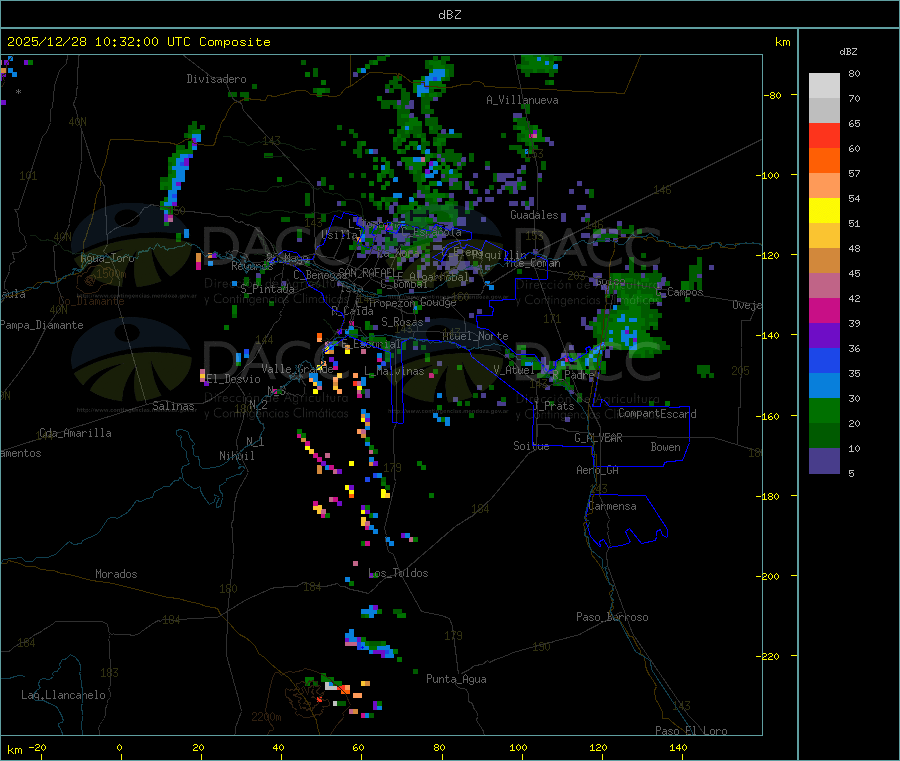This screenshot has width=900, height=761.
Task: Select the light gray 70-80 dBZ legend band
Action: (x=824, y=86)
